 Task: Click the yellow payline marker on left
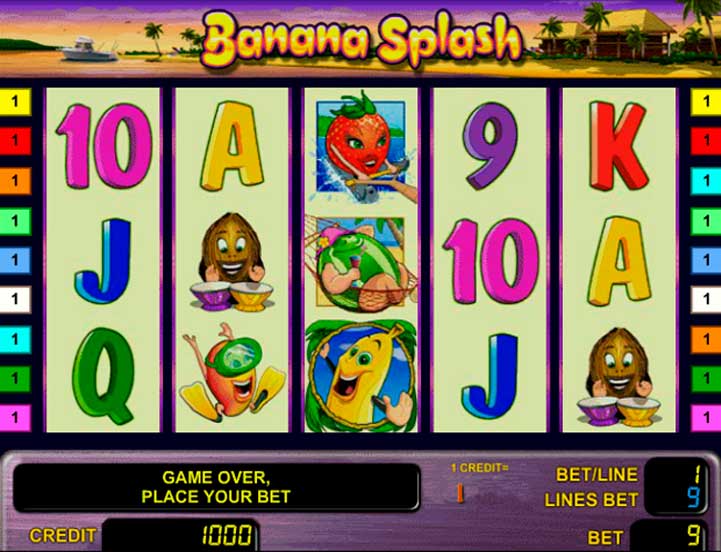coord(15,101)
